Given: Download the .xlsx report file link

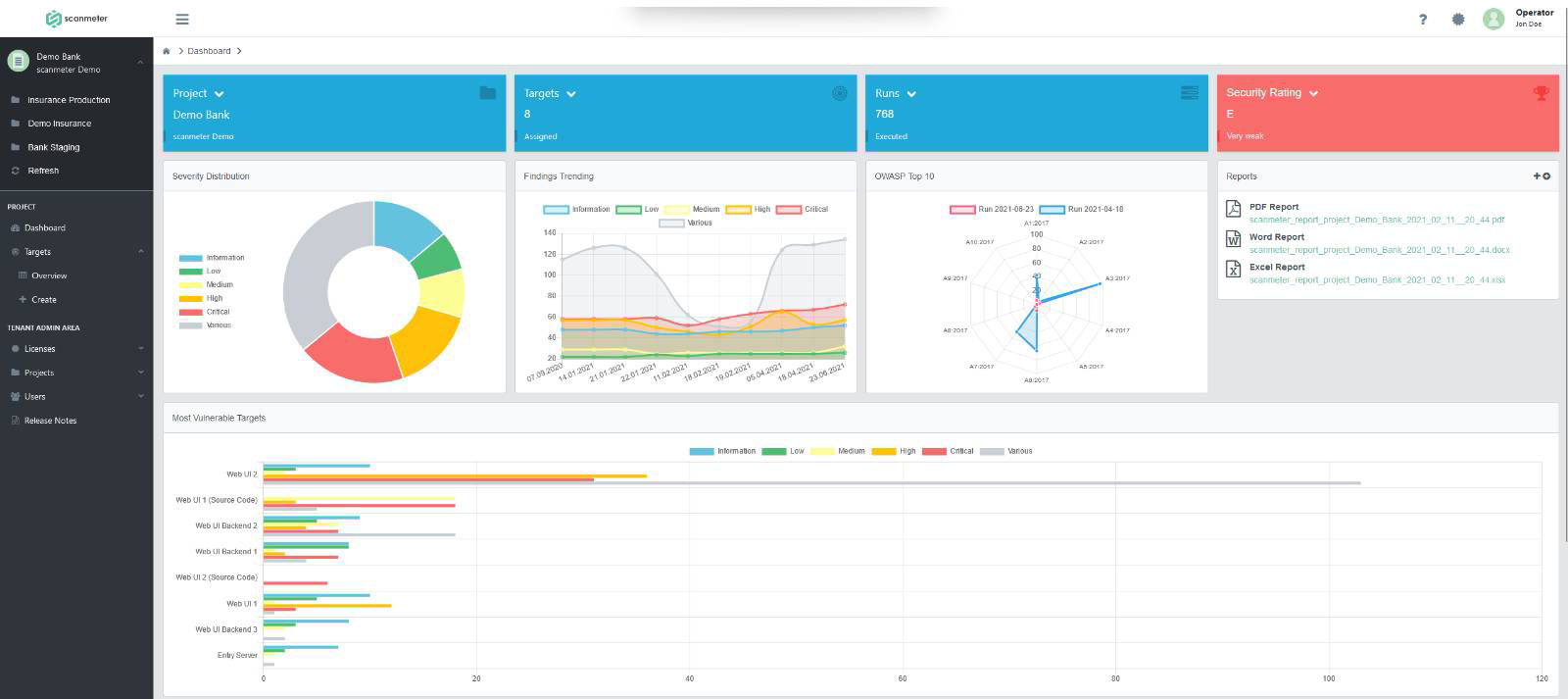Looking at the screenshot, I should [1377, 280].
